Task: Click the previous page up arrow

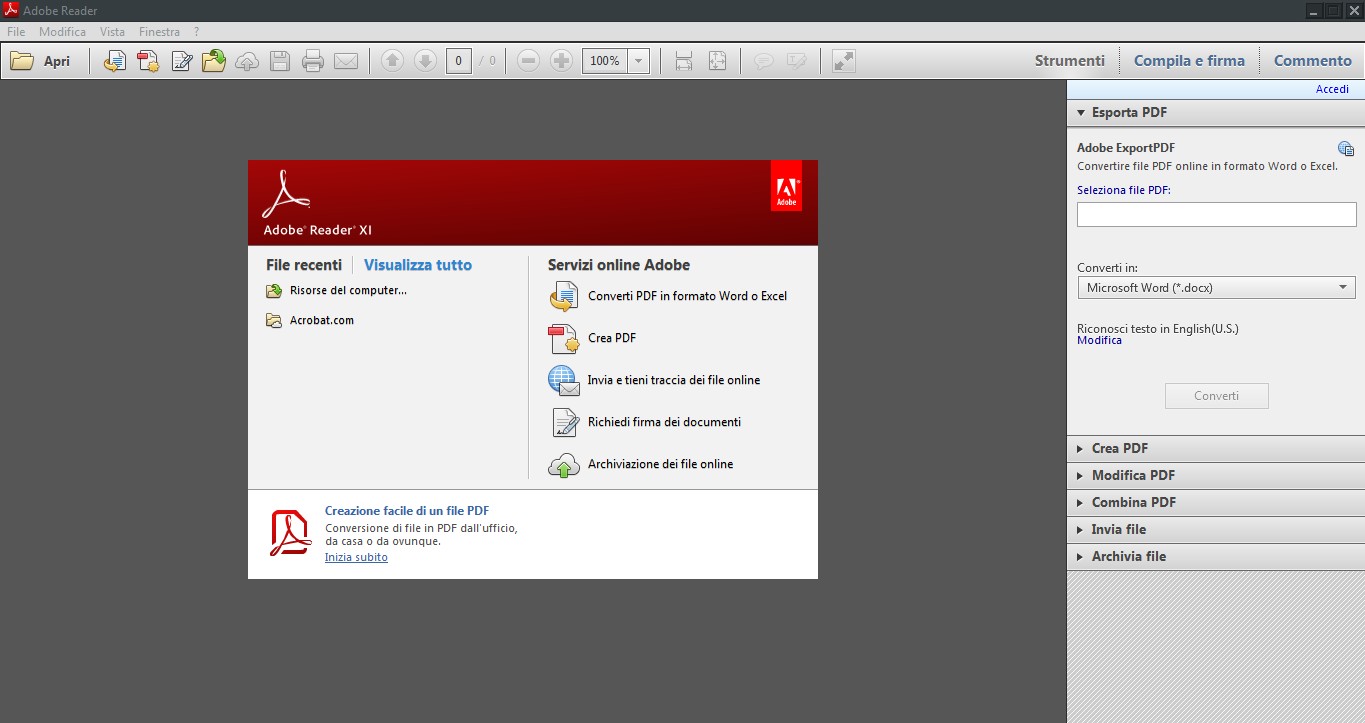Action: coord(392,61)
